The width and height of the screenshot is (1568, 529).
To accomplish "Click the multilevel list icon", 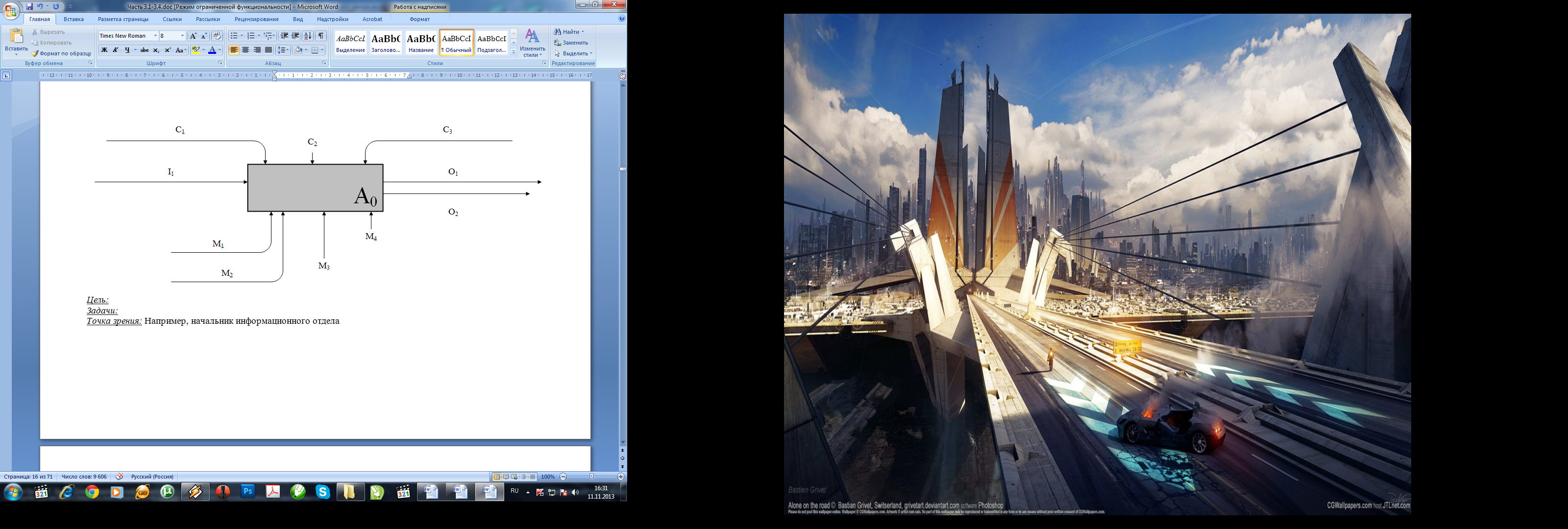I will click(x=268, y=36).
